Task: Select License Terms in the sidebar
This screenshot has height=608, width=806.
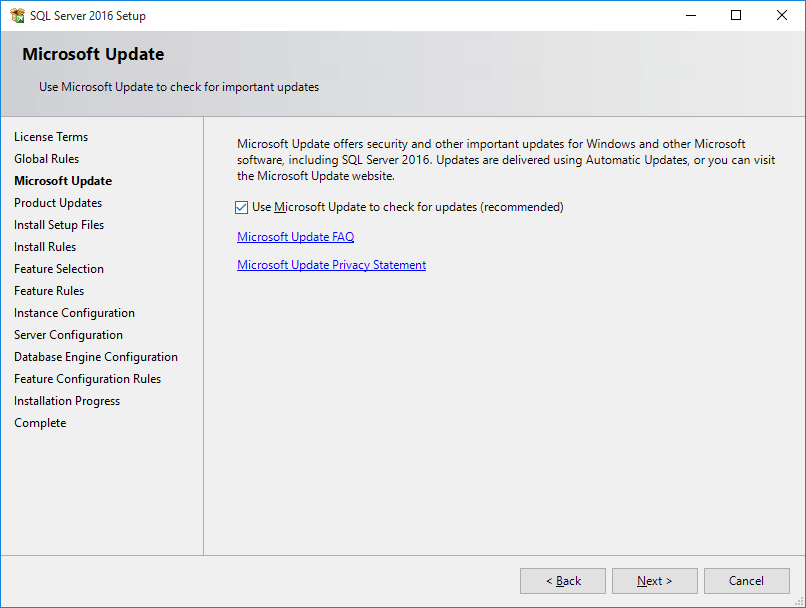Action: [51, 136]
